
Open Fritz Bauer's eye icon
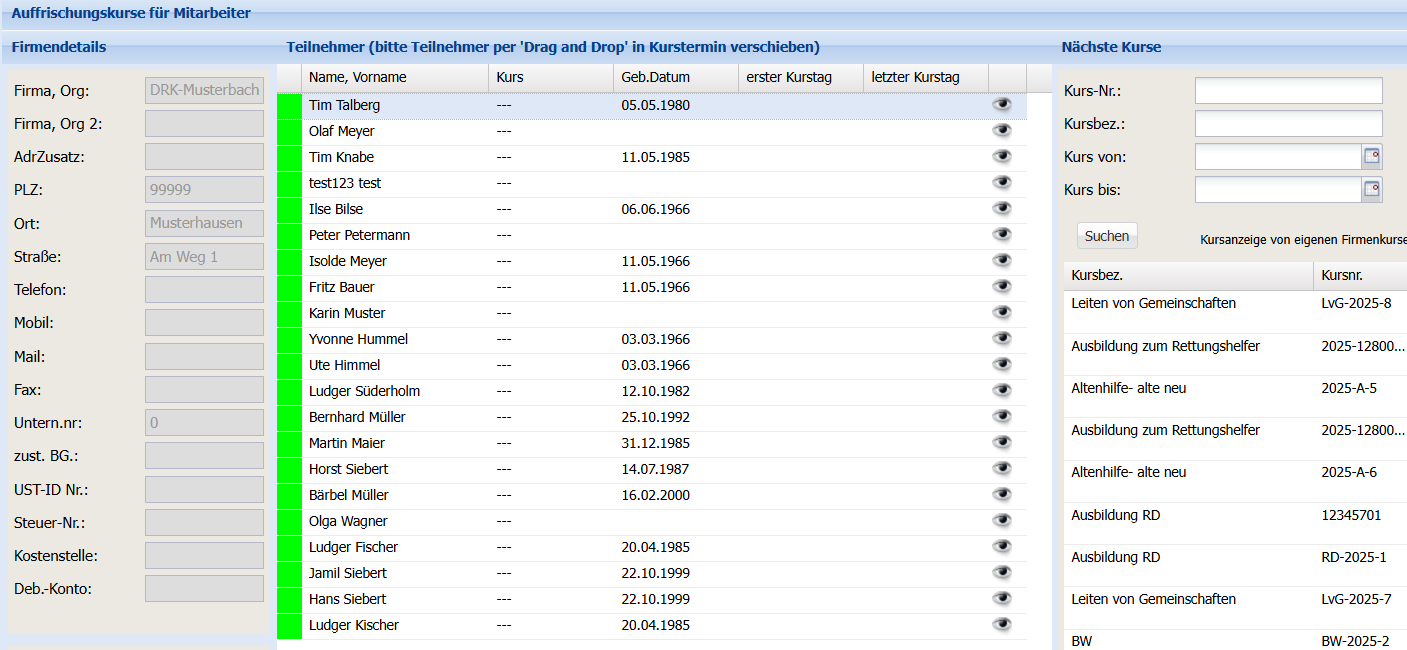click(1002, 286)
